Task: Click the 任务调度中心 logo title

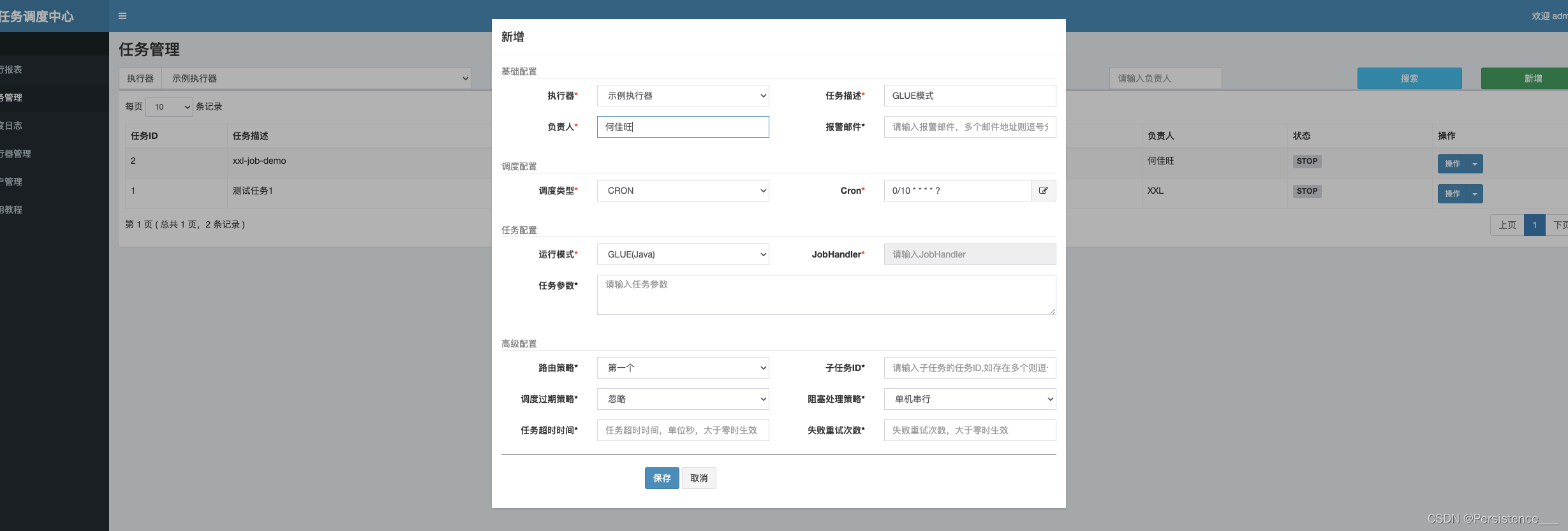Action: pos(37,16)
